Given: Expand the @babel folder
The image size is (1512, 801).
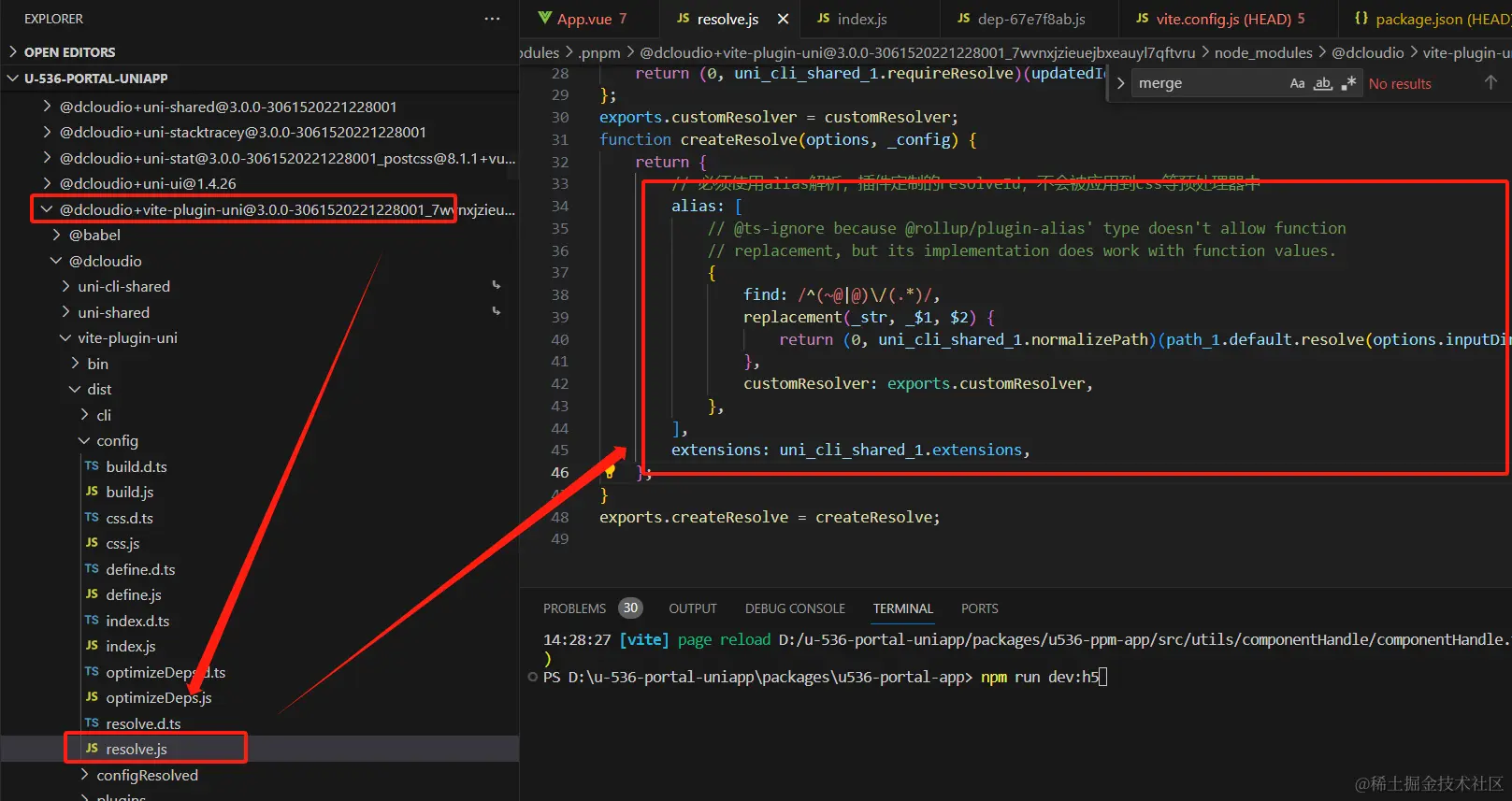Looking at the screenshot, I should click(x=56, y=235).
